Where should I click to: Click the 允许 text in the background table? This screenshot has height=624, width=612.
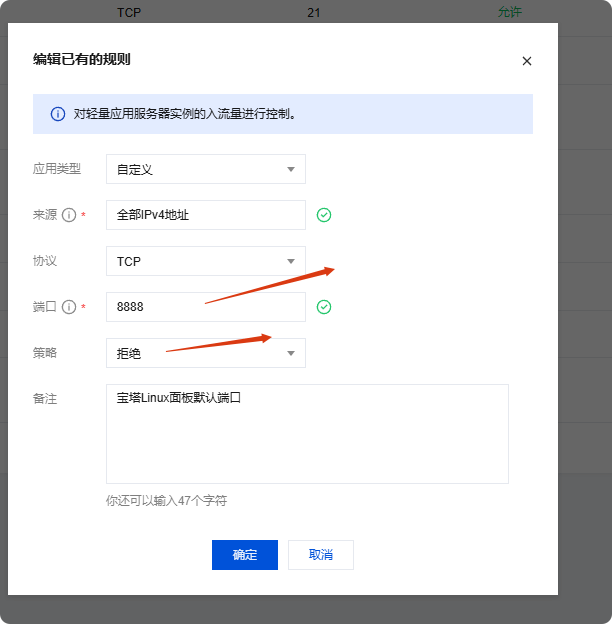(x=510, y=12)
